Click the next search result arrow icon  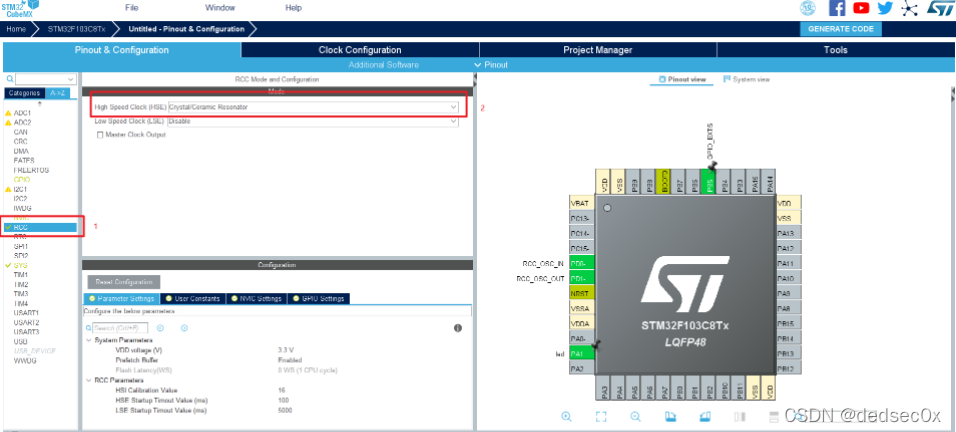(x=184, y=328)
